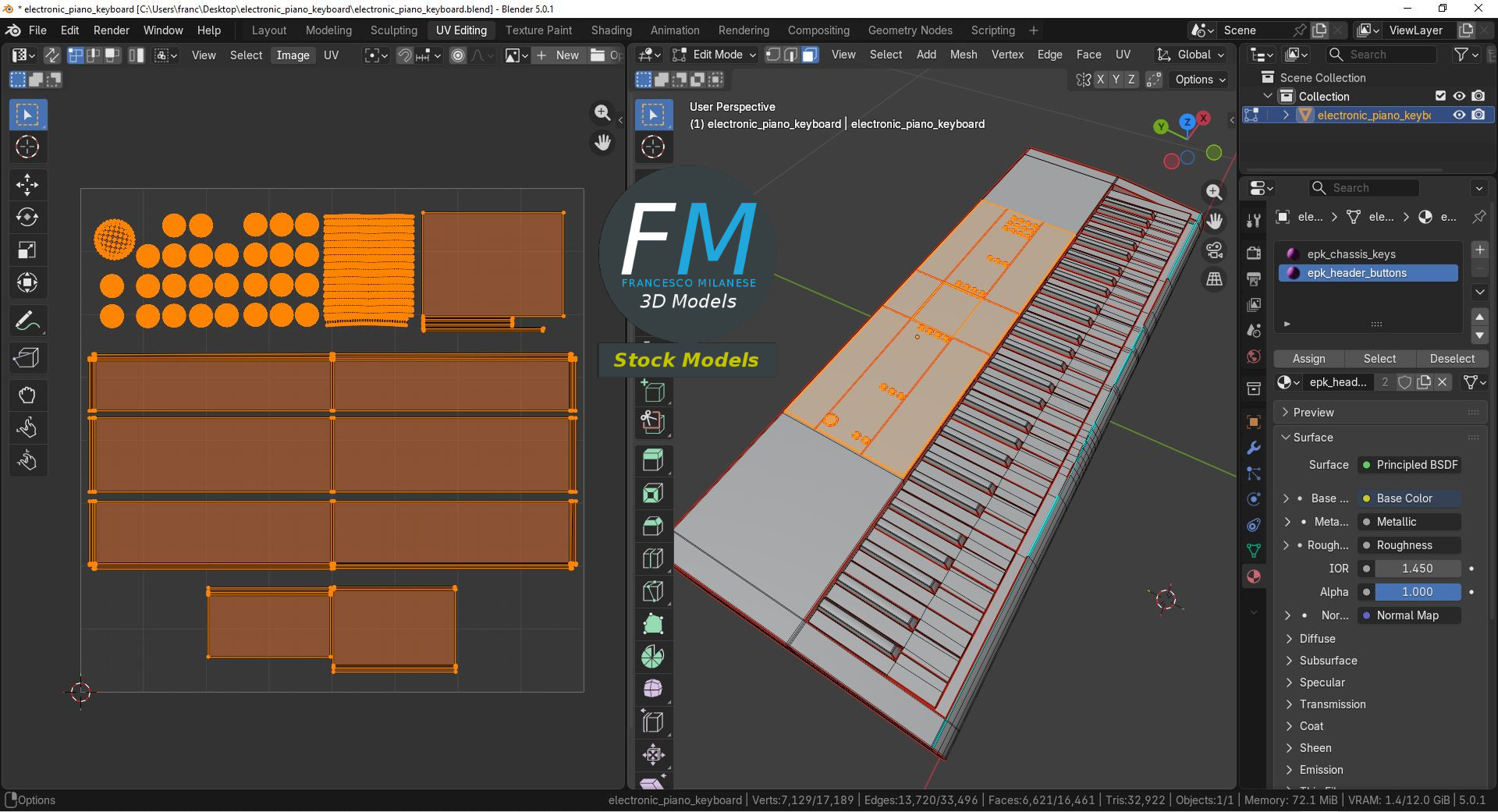Select the epk_chassis_keys material slot
The height and width of the screenshot is (812, 1498).
point(1368,254)
